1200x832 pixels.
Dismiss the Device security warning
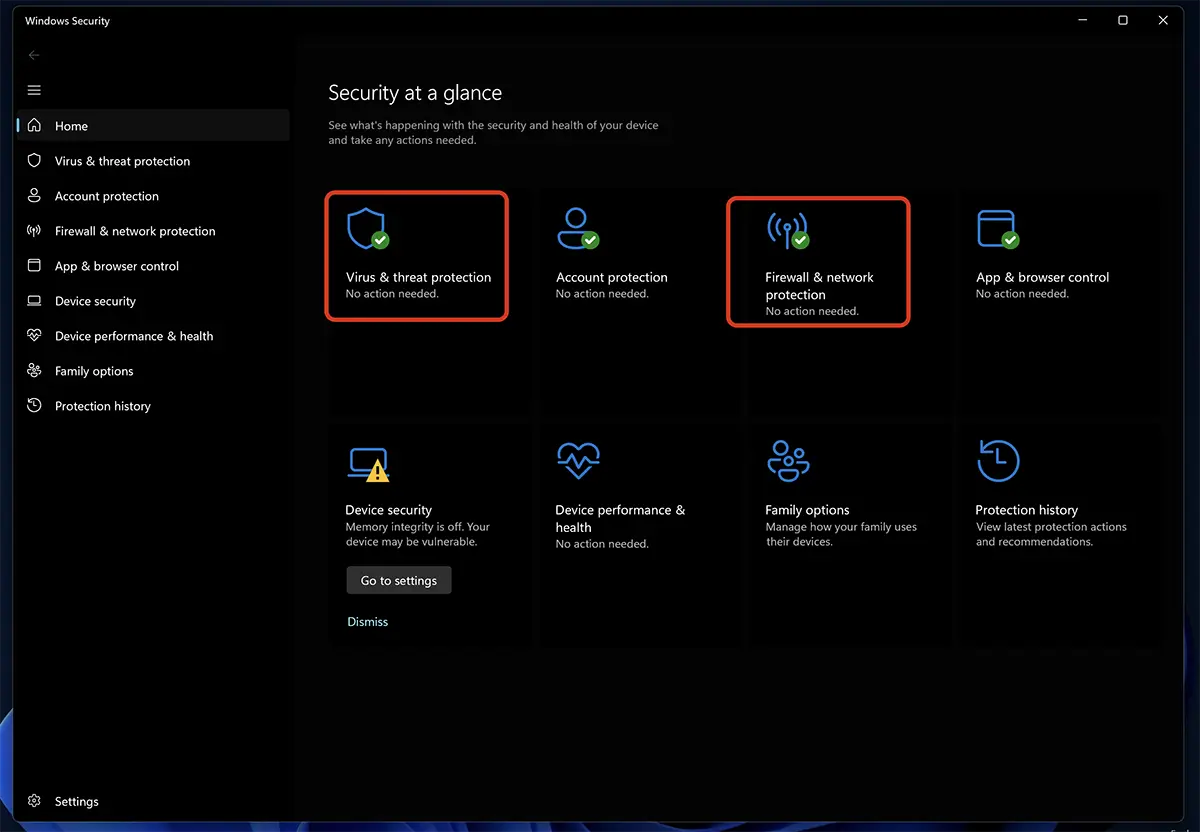pos(367,622)
